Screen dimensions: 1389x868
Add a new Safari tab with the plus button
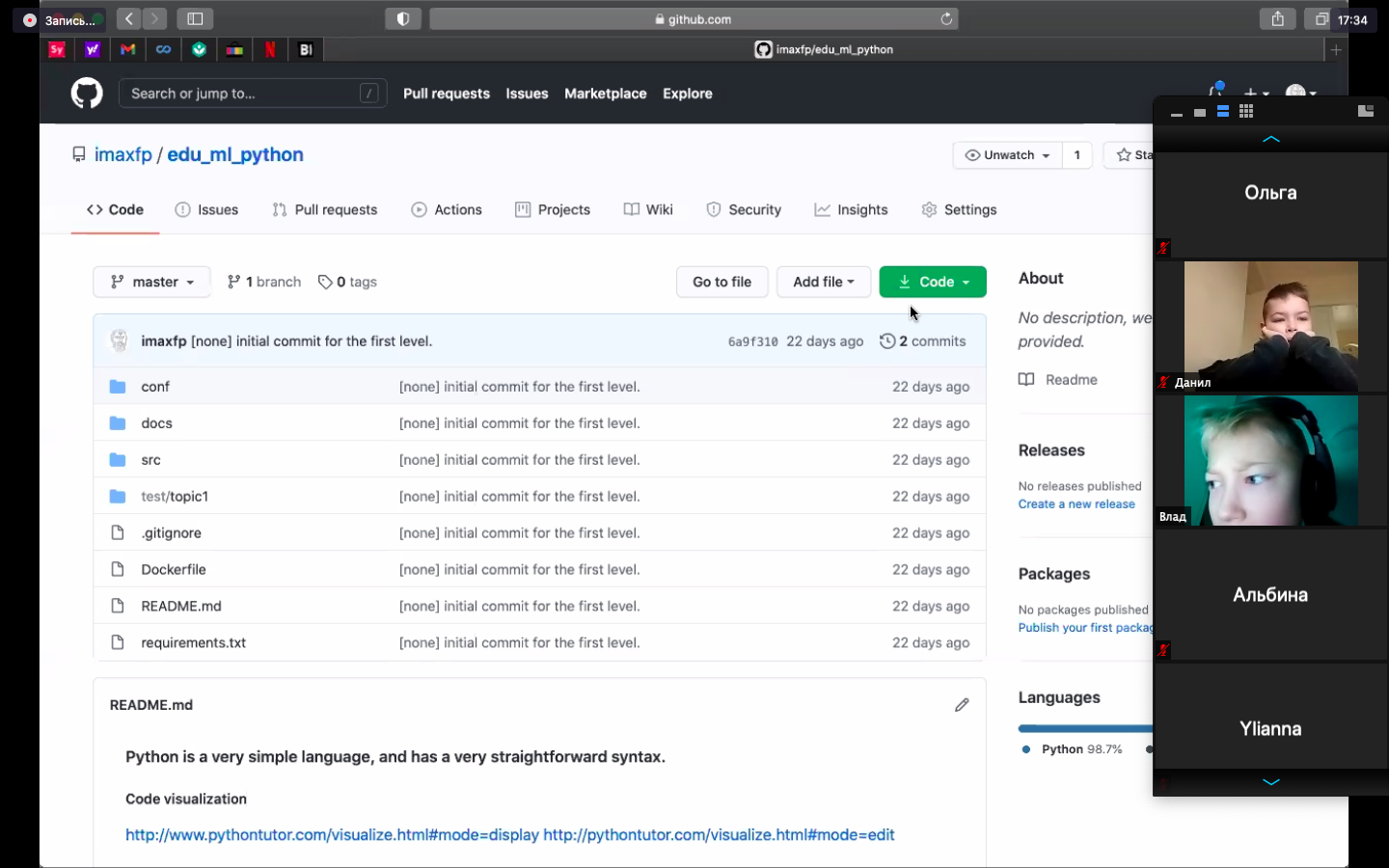tap(1336, 50)
